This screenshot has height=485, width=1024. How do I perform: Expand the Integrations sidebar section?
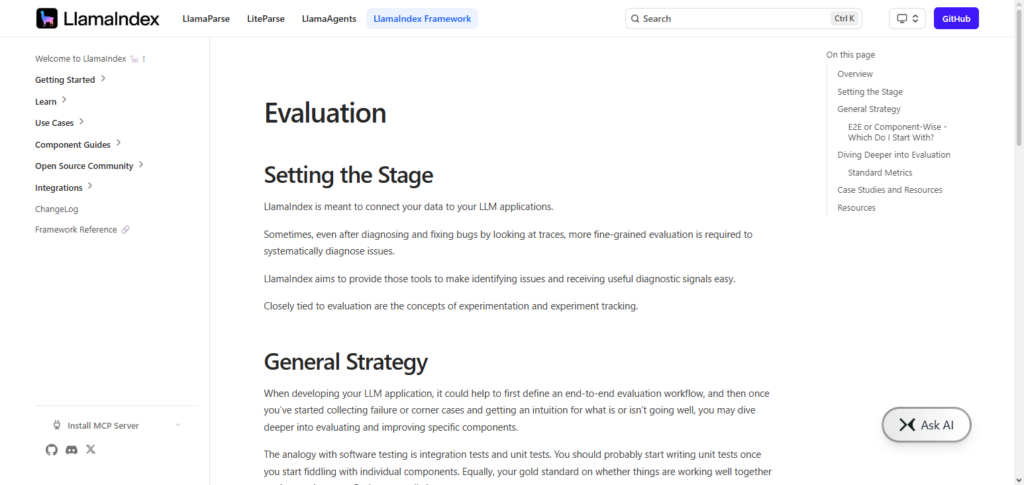[64, 187]
